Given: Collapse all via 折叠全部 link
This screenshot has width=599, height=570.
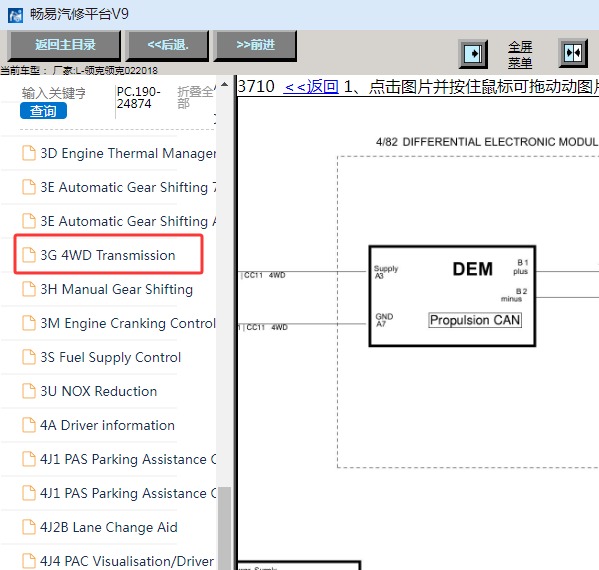Looking at the screenshot, I should tap(195, 97).
